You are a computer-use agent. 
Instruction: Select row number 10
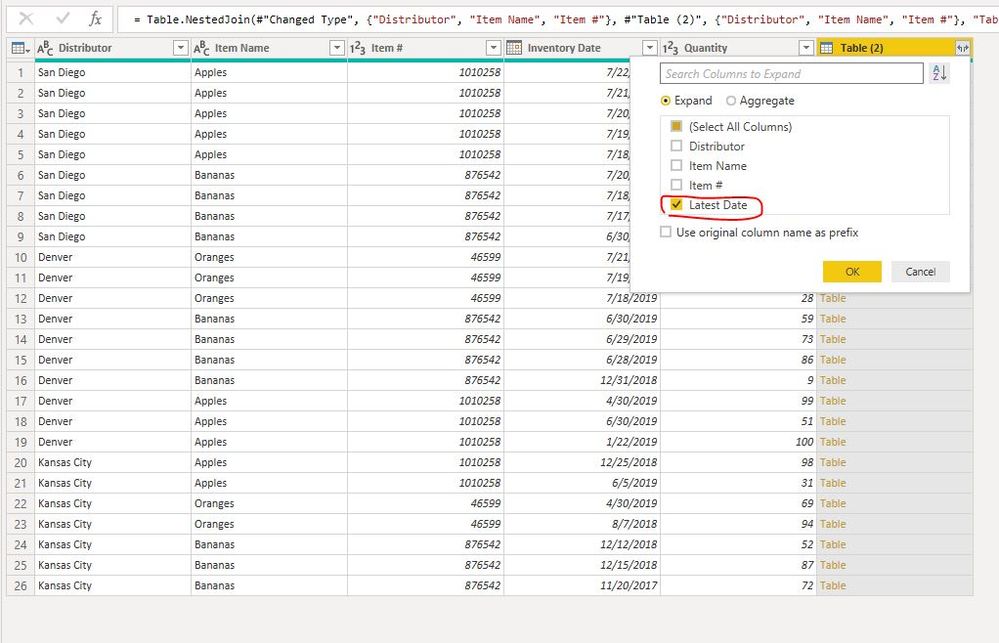[x=20, y=257]
